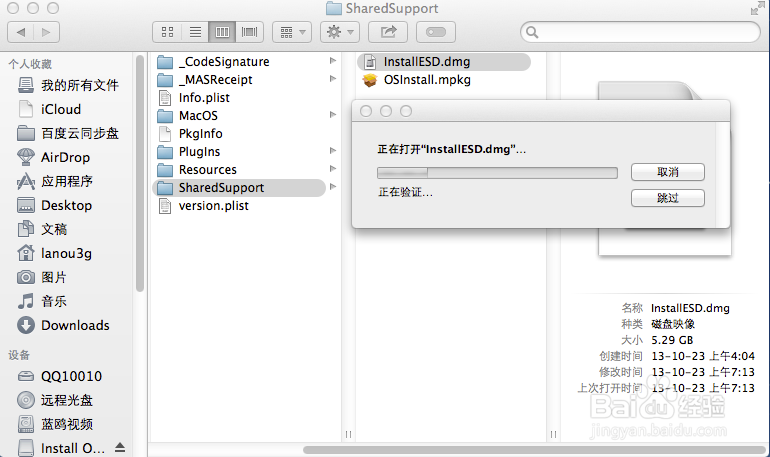Go back in Finder history
Image resolution: width=770 pixels, height=457 pixels.
[21, 32]
